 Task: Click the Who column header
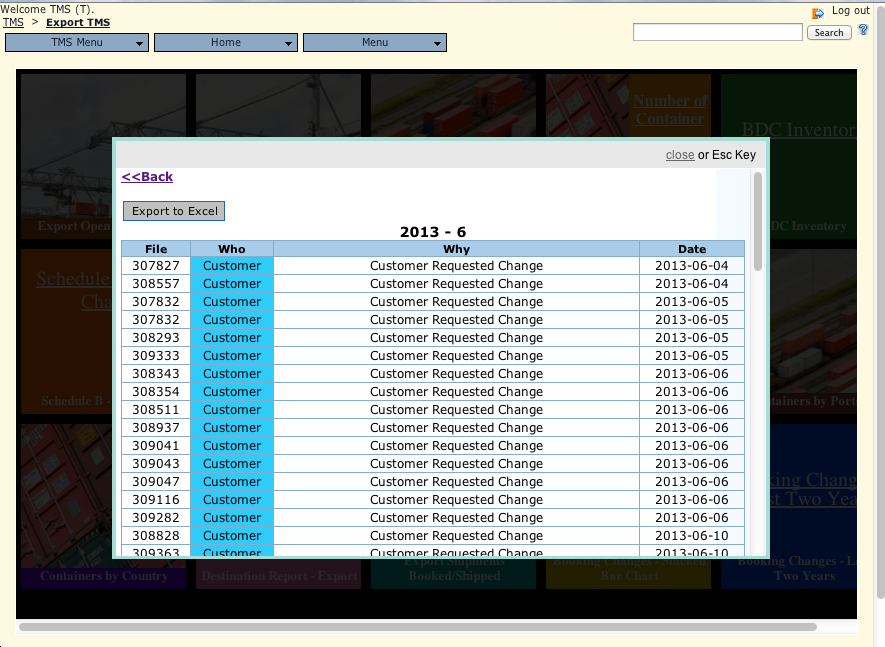coord(231,249)
